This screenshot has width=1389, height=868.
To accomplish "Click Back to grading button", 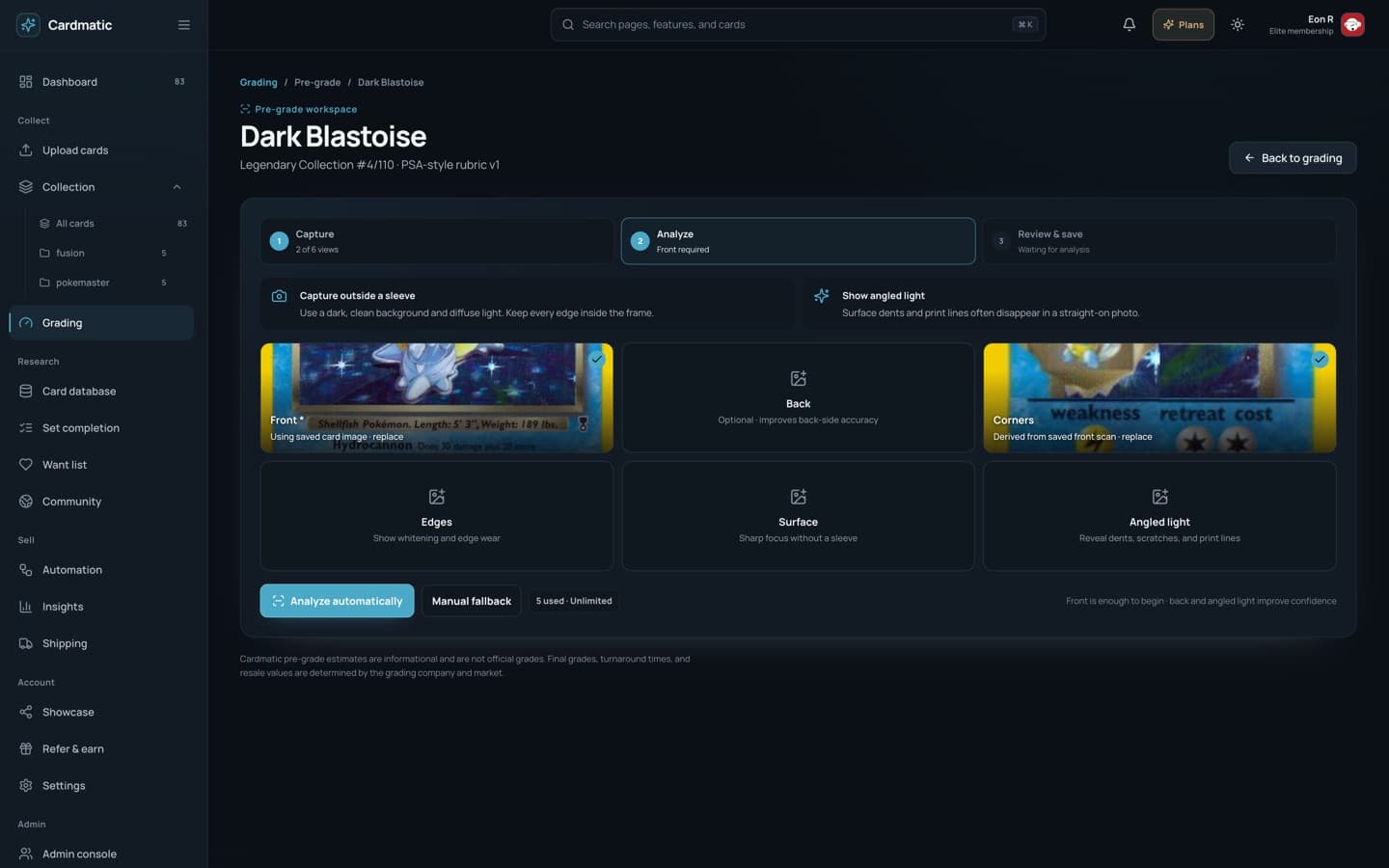I will click(1293, 158).
